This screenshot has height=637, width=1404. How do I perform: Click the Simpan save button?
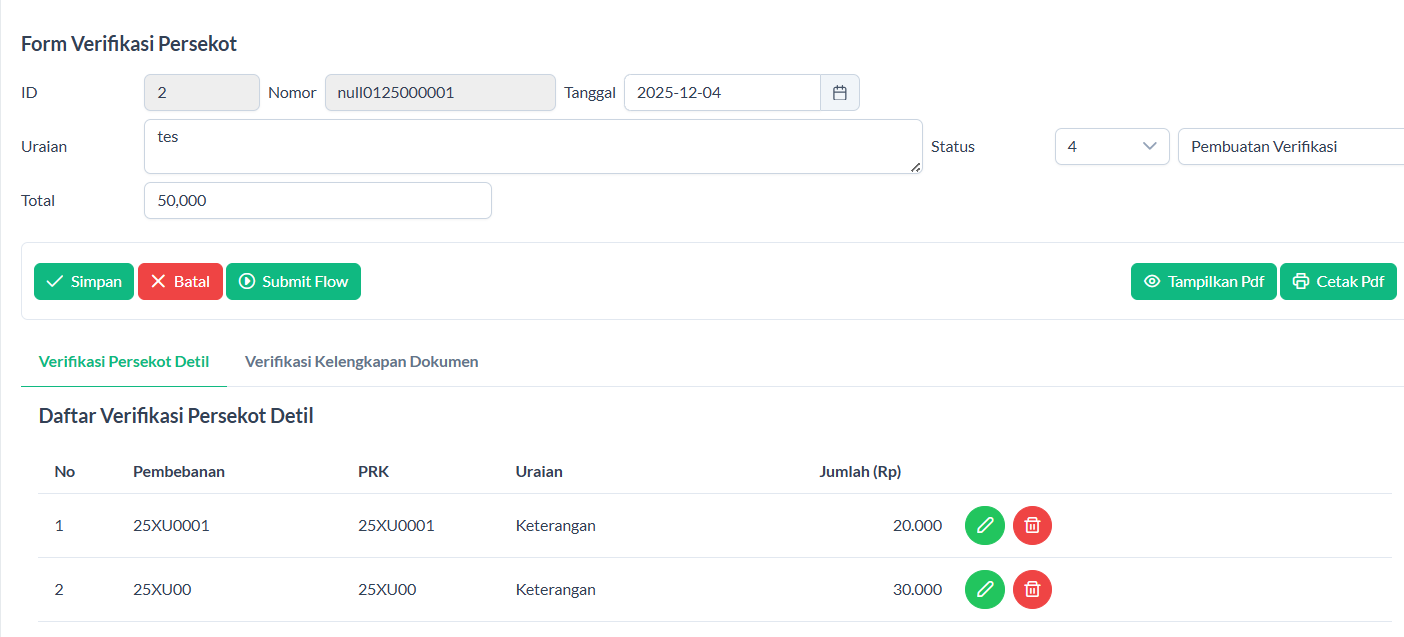click(x=84, y=282)
